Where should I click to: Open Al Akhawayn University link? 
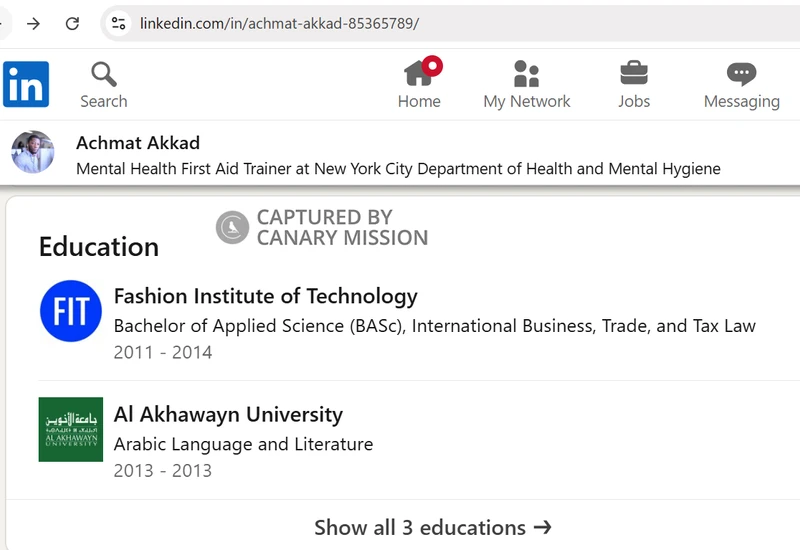click(x=228, y=414)
